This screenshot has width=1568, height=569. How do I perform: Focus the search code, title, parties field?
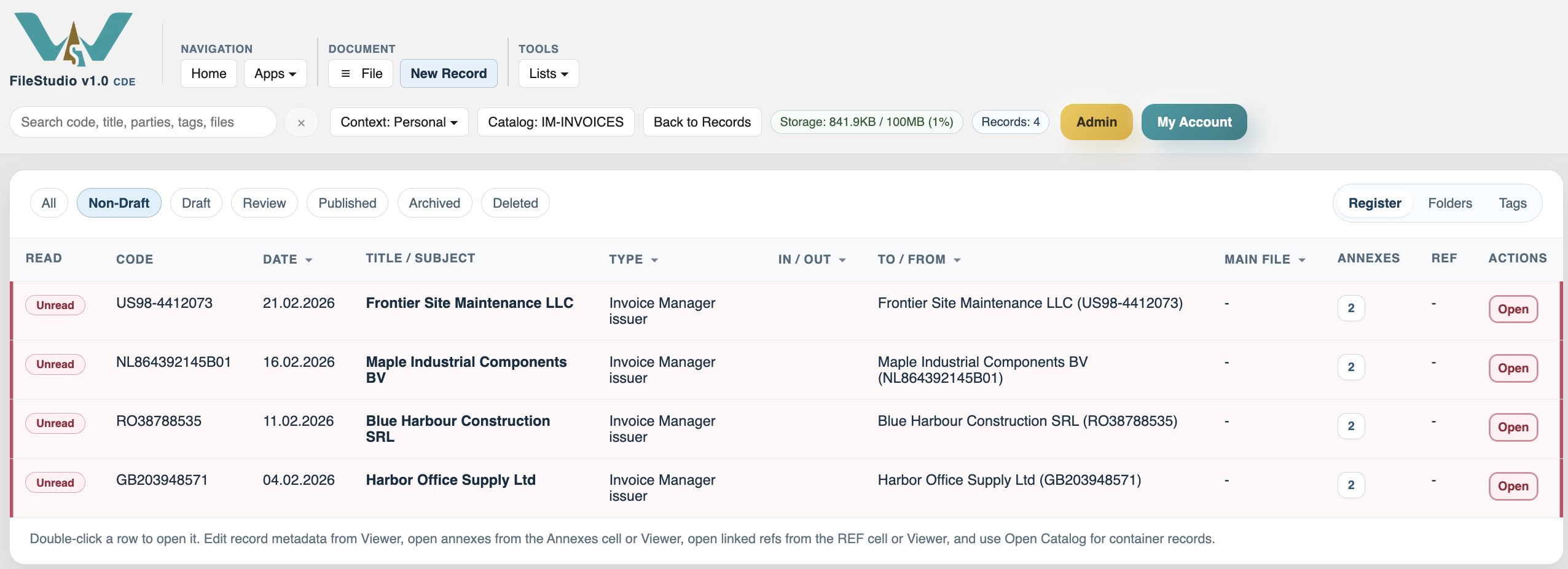pos(143,122)
